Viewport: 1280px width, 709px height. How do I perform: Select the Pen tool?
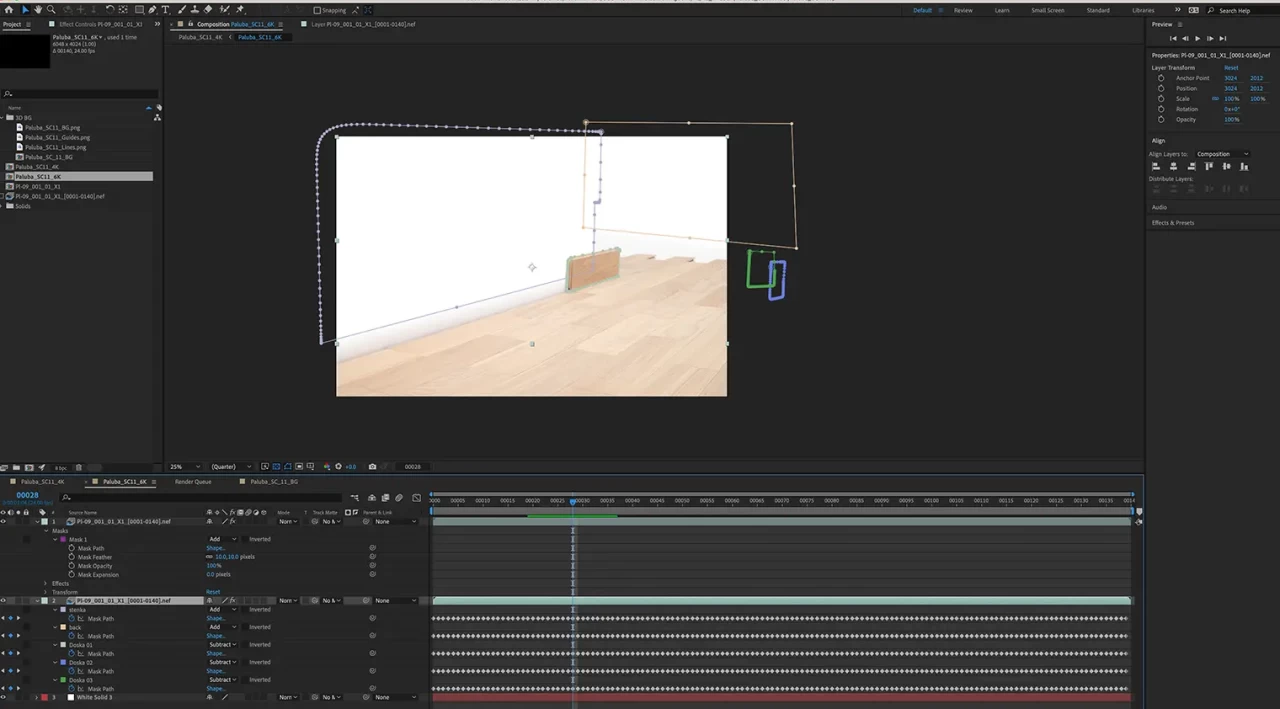click(153, 9)
